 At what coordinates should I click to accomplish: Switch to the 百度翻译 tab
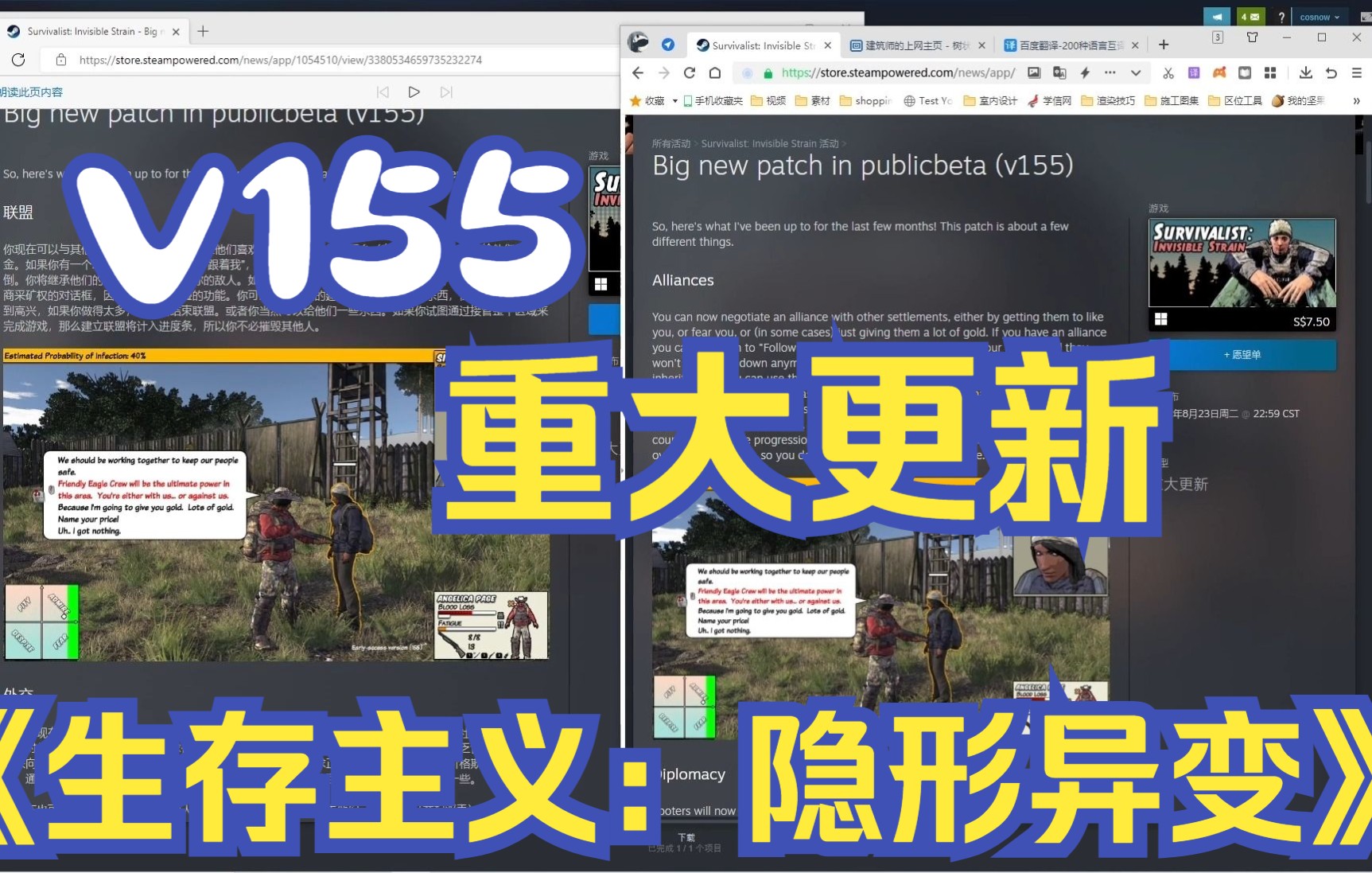[1070, 45]
